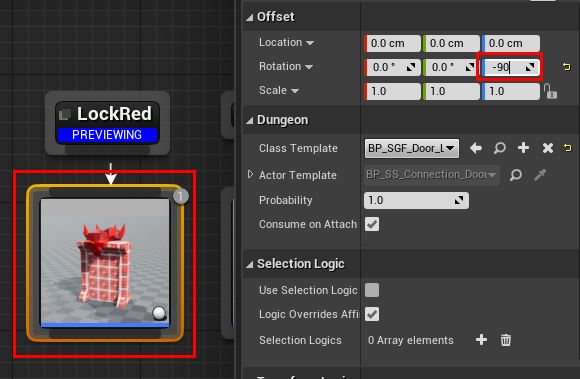This screenshot has height=379, width=580.
Task: Expand the Actor Template property
Action: (x=250, y=174)
